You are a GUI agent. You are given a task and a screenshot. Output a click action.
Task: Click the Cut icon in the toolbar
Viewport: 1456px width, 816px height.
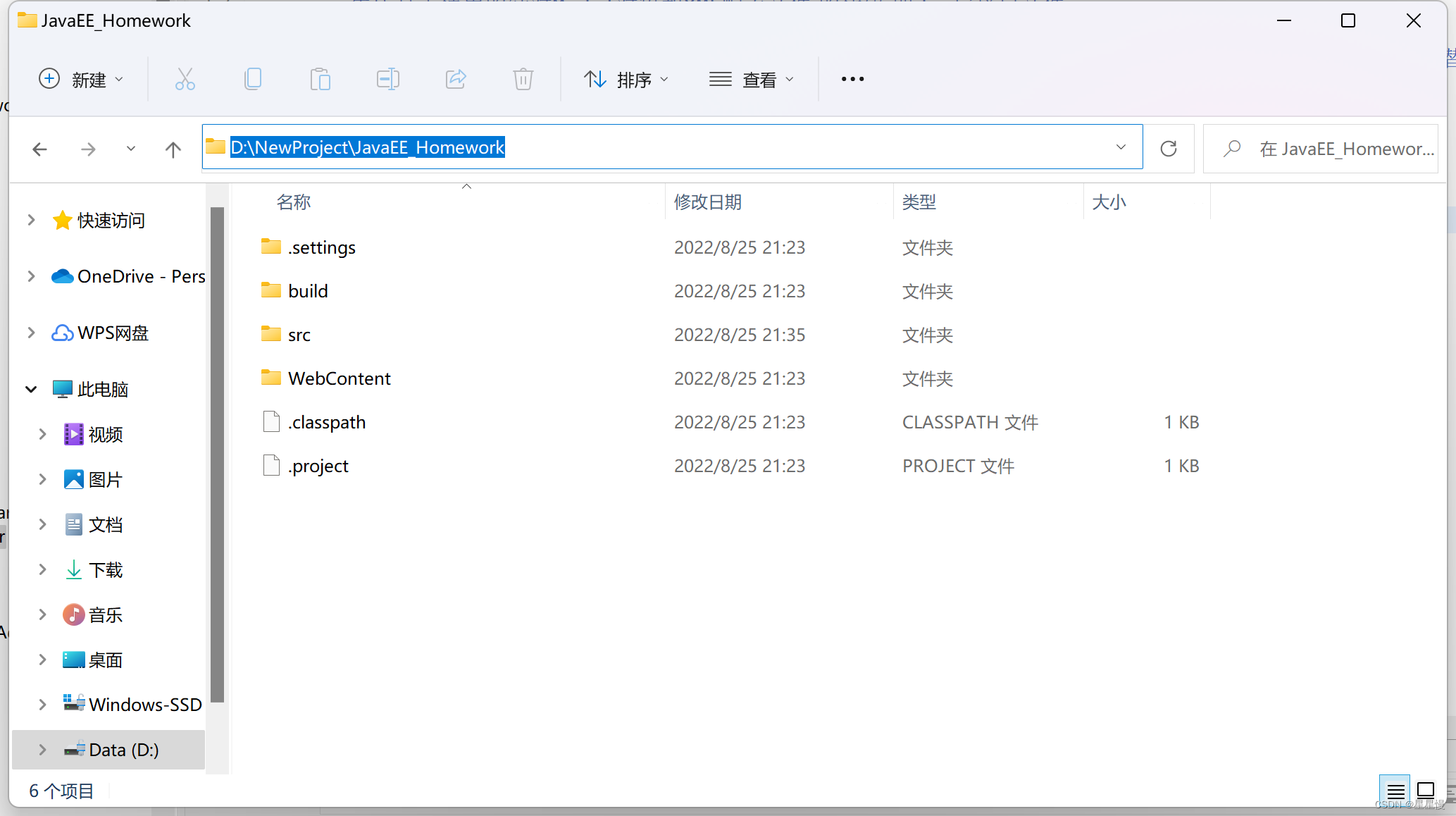[185, 79]
